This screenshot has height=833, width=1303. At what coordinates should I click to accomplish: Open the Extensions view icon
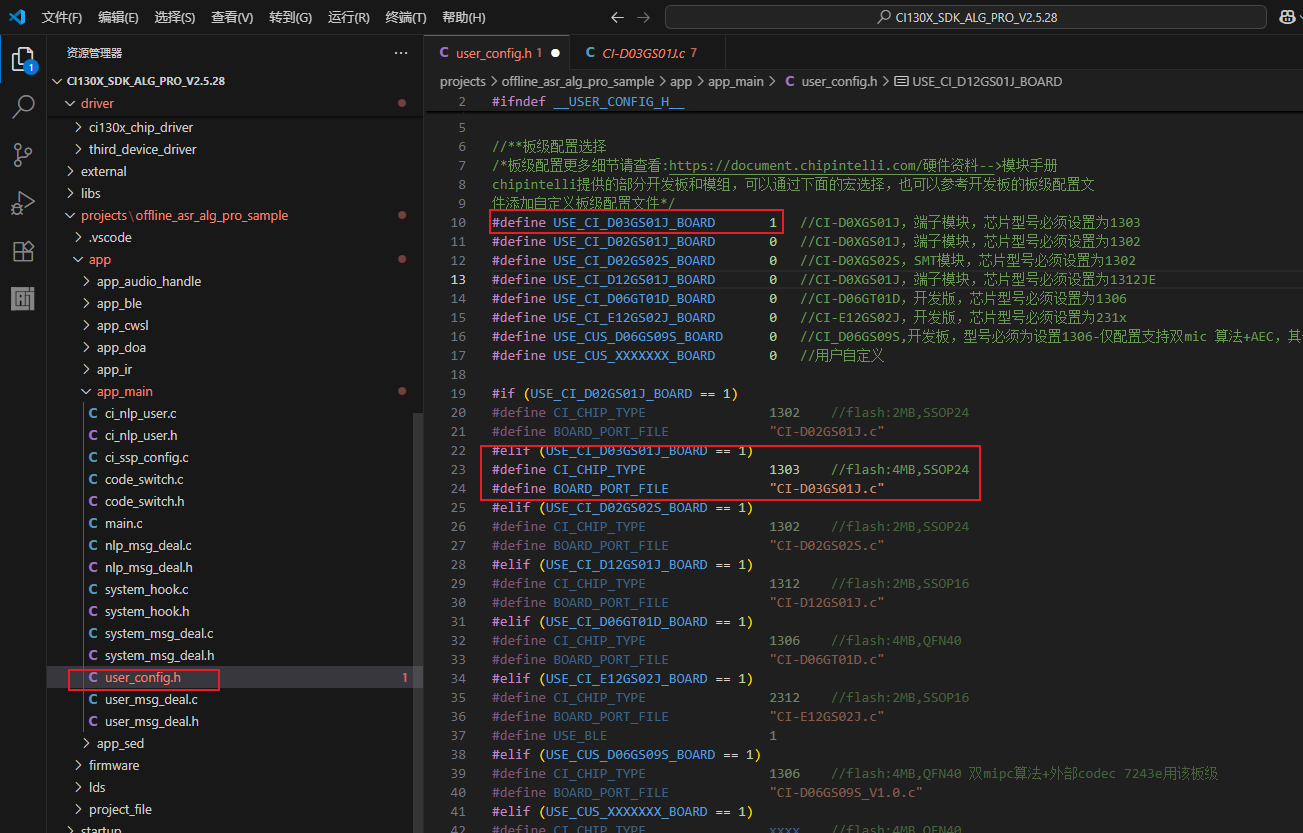(x=23, y=251)
